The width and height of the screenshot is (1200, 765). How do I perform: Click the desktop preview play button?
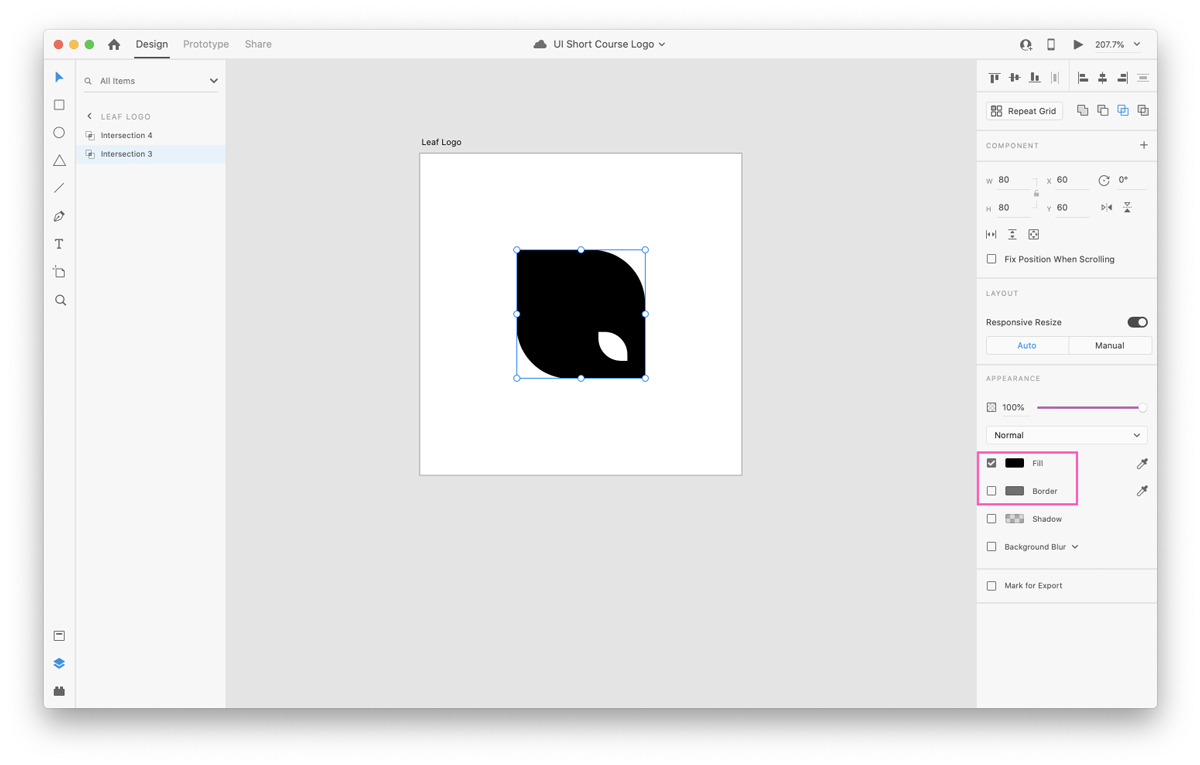(x=1078, y=44)
